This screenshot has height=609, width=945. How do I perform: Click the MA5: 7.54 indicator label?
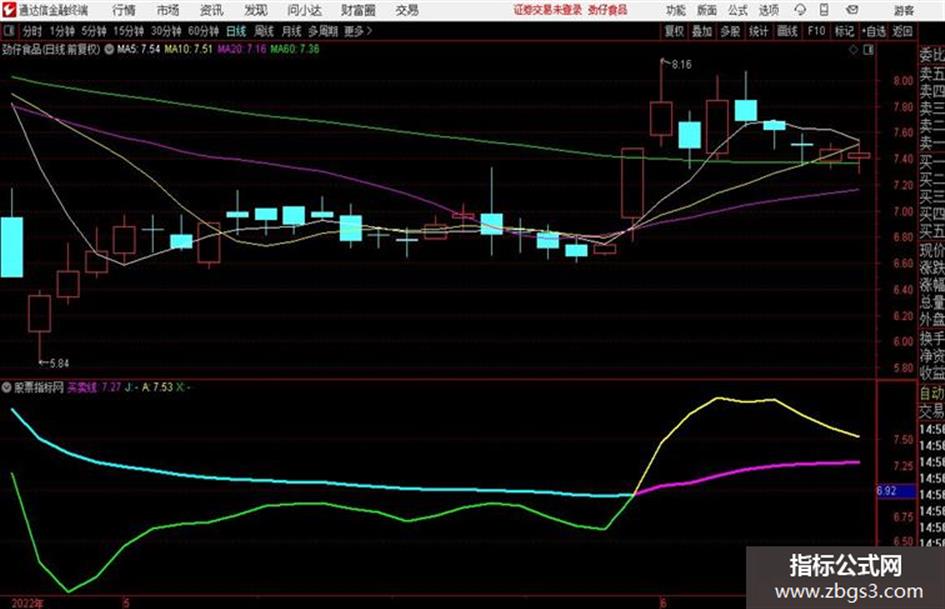(139, 49)
